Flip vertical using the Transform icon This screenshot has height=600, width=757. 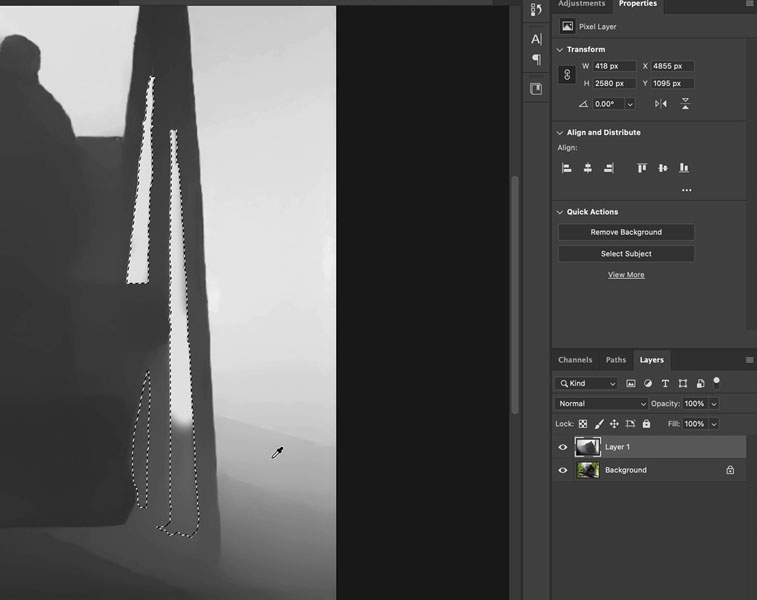pyautogui.click(x=685, y=103)
